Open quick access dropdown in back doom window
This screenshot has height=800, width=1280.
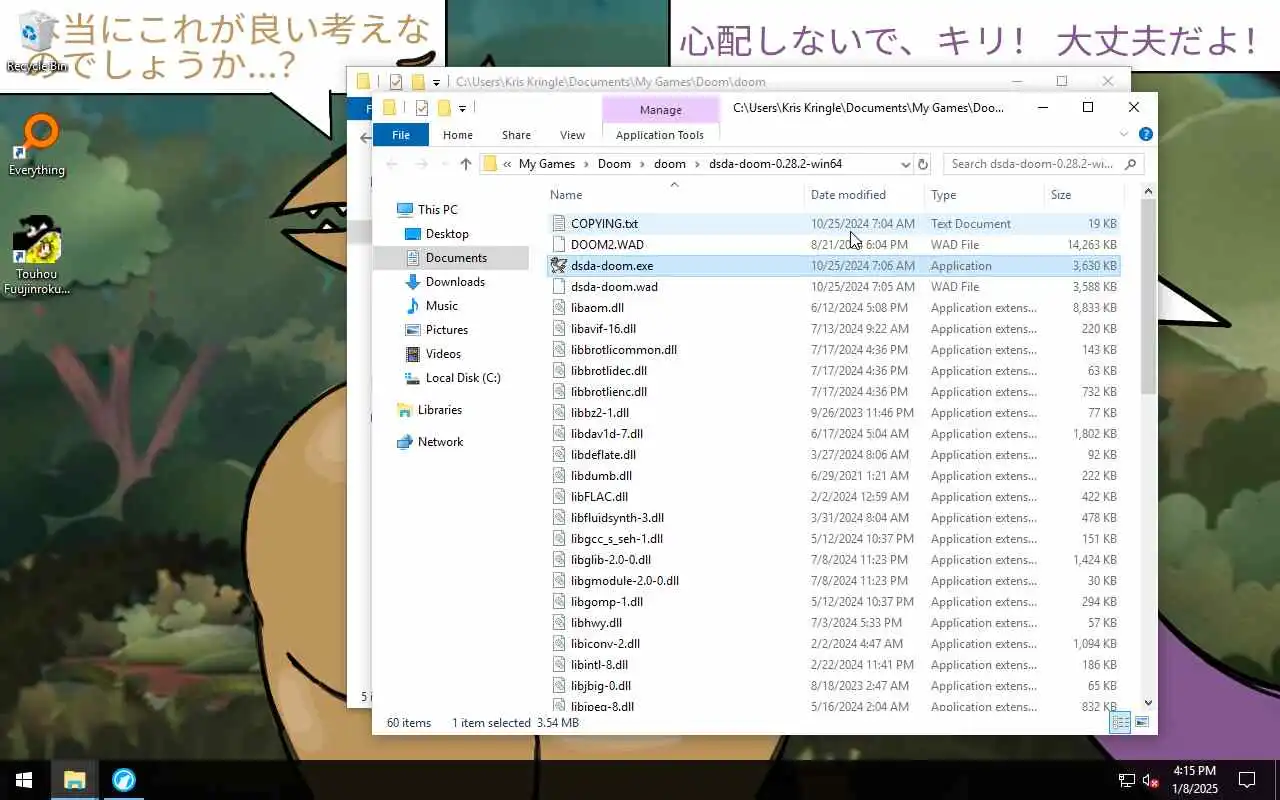click(436, 82)
